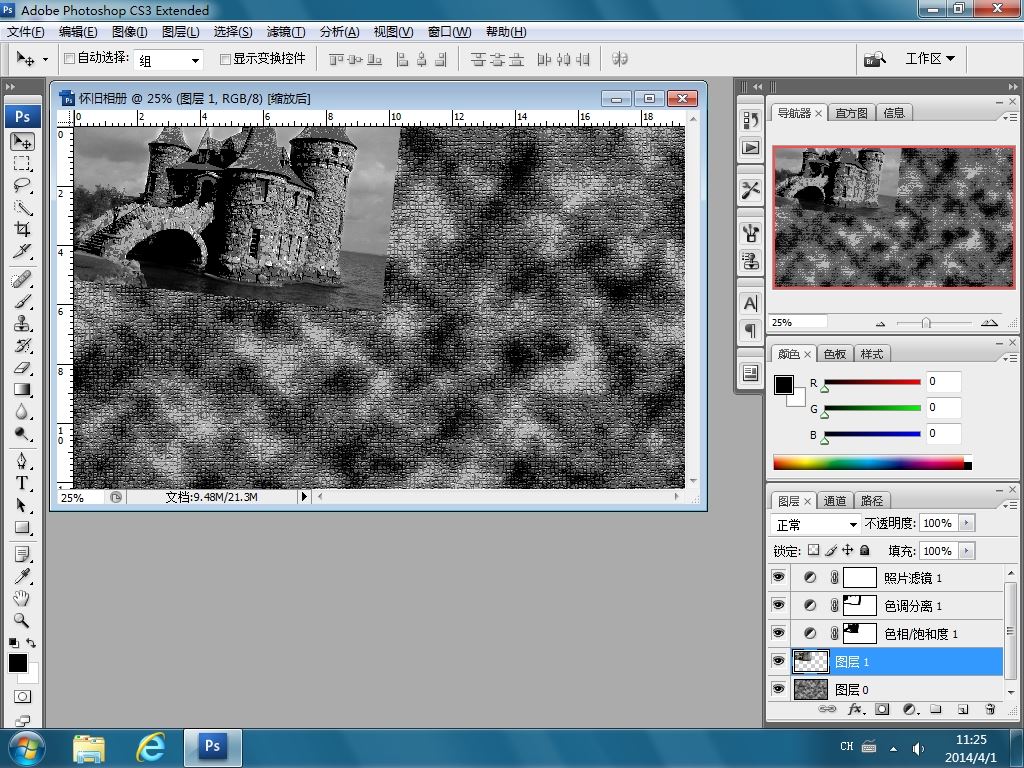Select the Pen tool
Image resolution: width=1024 pixels, height=768 pixels.
pyautogui.click(x=22, y=461)
